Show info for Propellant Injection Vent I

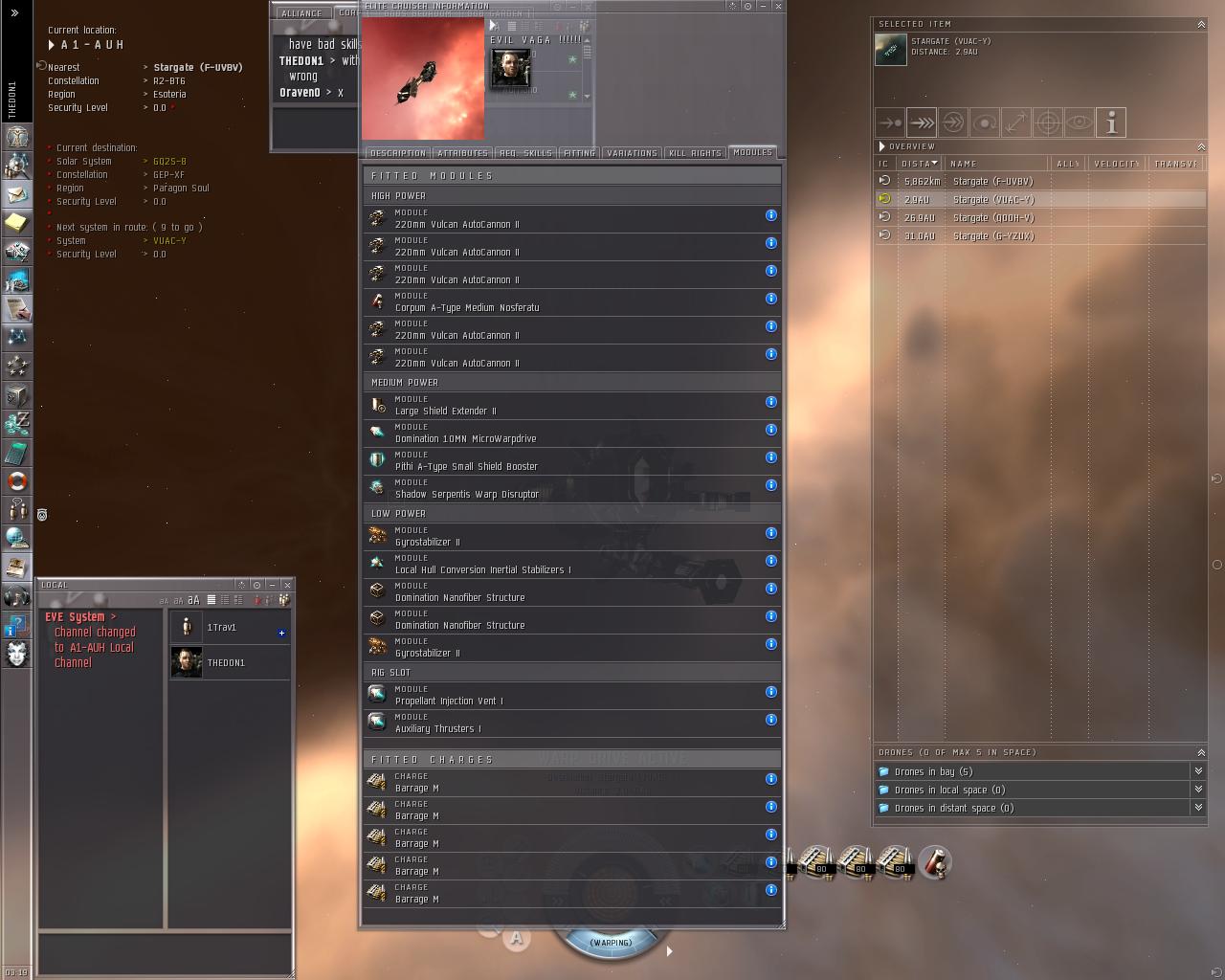[x=770, y=692]
